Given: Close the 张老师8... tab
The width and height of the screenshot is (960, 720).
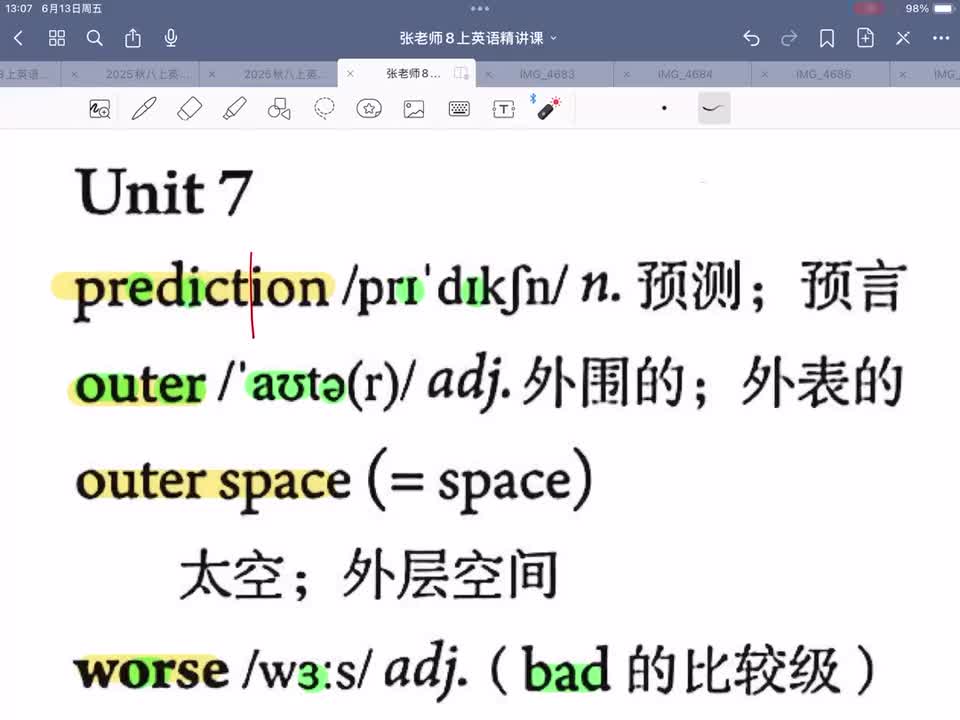Looking at the screenshot, I should 350,73.
